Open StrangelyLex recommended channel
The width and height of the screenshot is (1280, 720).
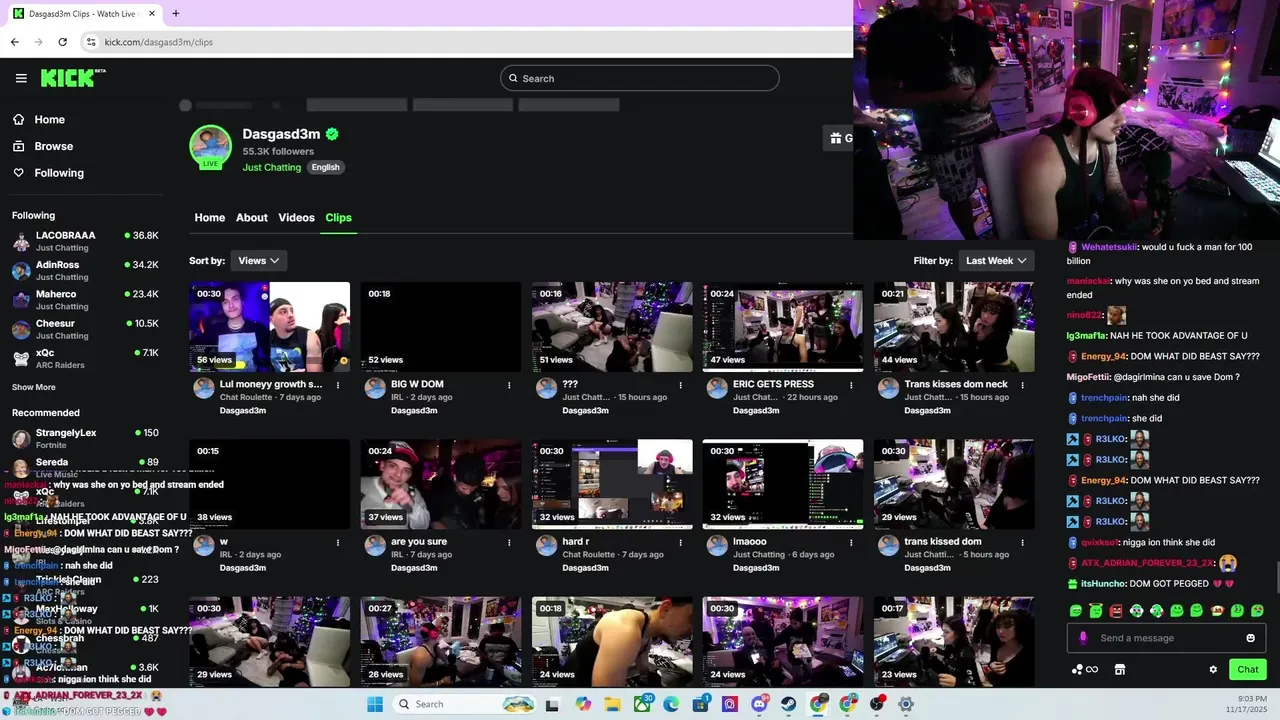(x=85, y=438)
